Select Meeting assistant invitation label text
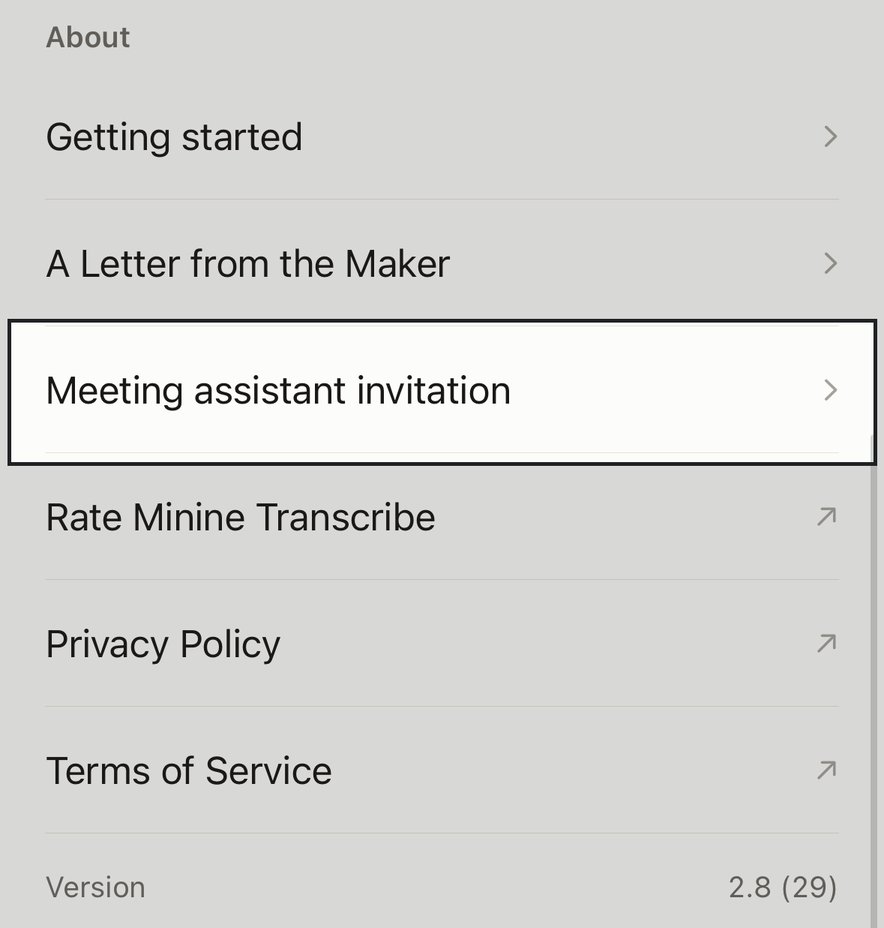The width and height of the screenshot is (884, 928). click(x=278, y=391)
